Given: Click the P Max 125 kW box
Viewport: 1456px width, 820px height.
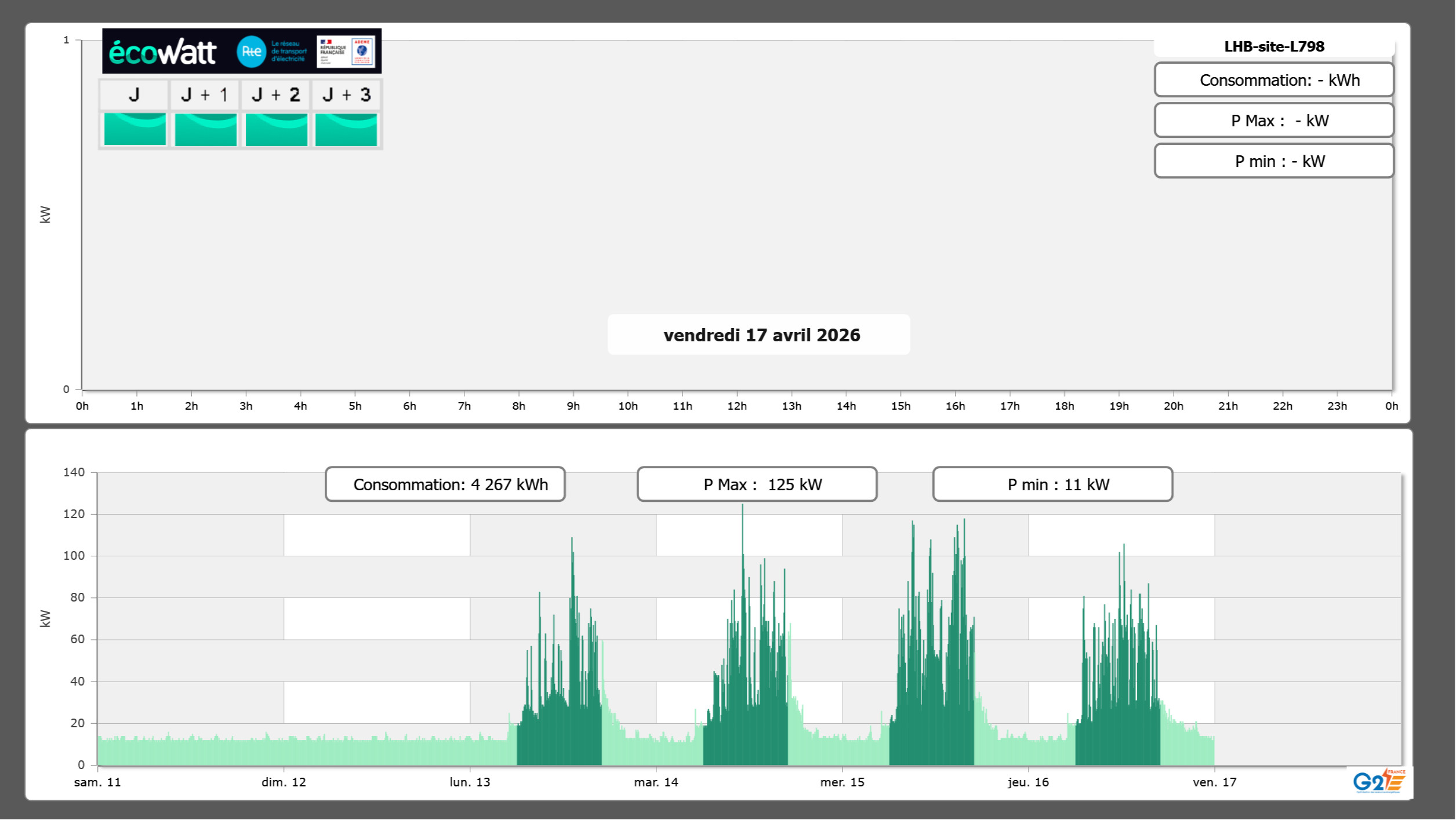Looking at the screenshot, I should pyautogui.click(x=757, y=484).
